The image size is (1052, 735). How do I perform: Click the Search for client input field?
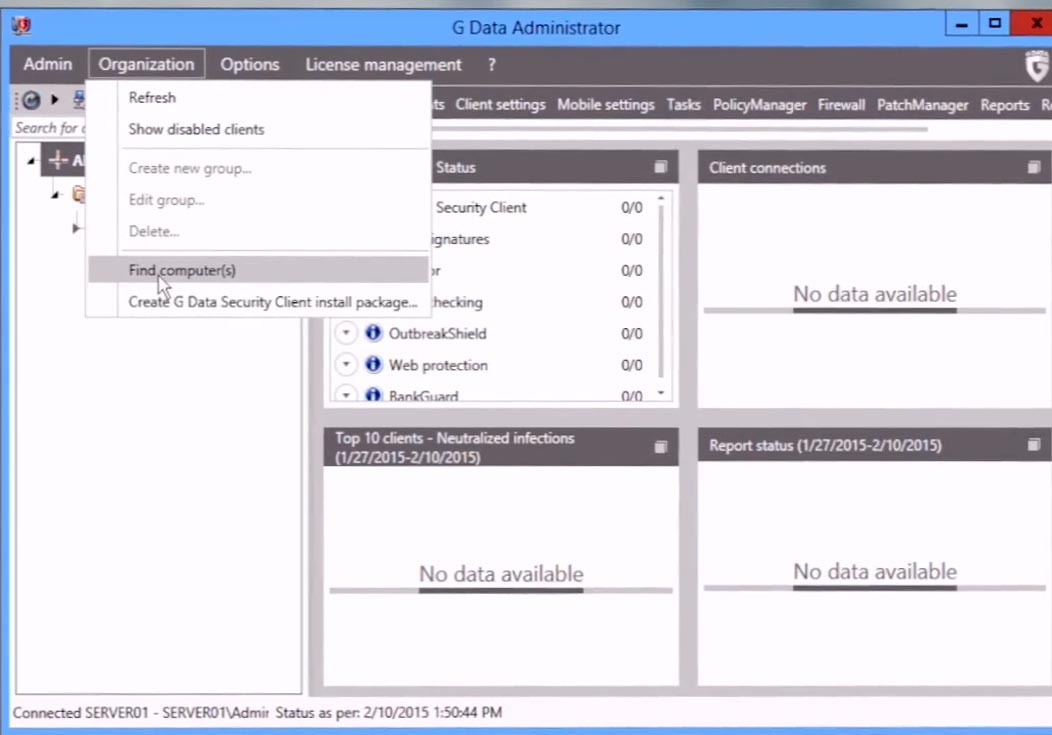pyautogui.click(x=49, y=127)
